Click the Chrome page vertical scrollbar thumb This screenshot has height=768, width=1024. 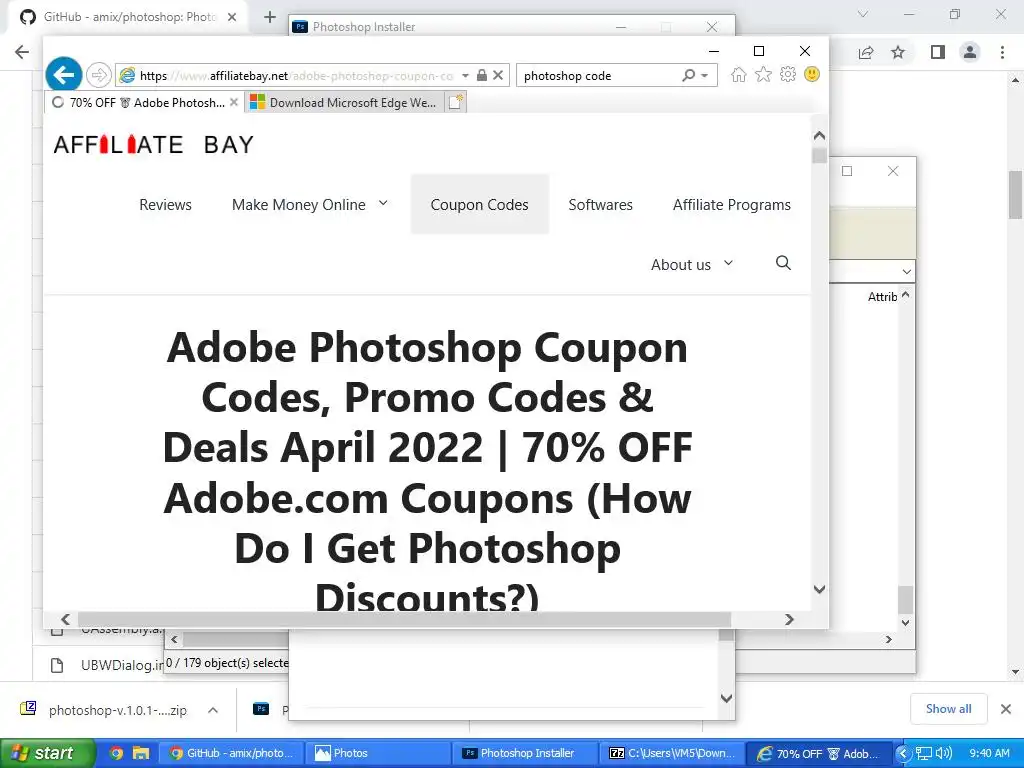(1016, 195)
